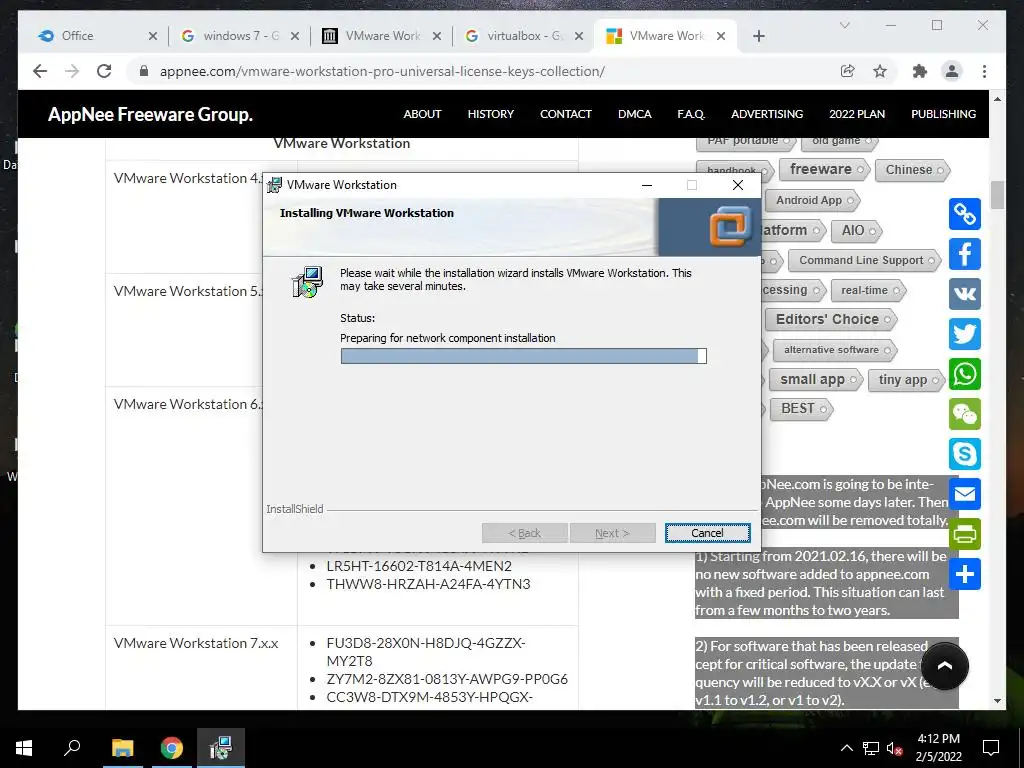
Task: Open more share options plus icon
Action: coord(965,575)
